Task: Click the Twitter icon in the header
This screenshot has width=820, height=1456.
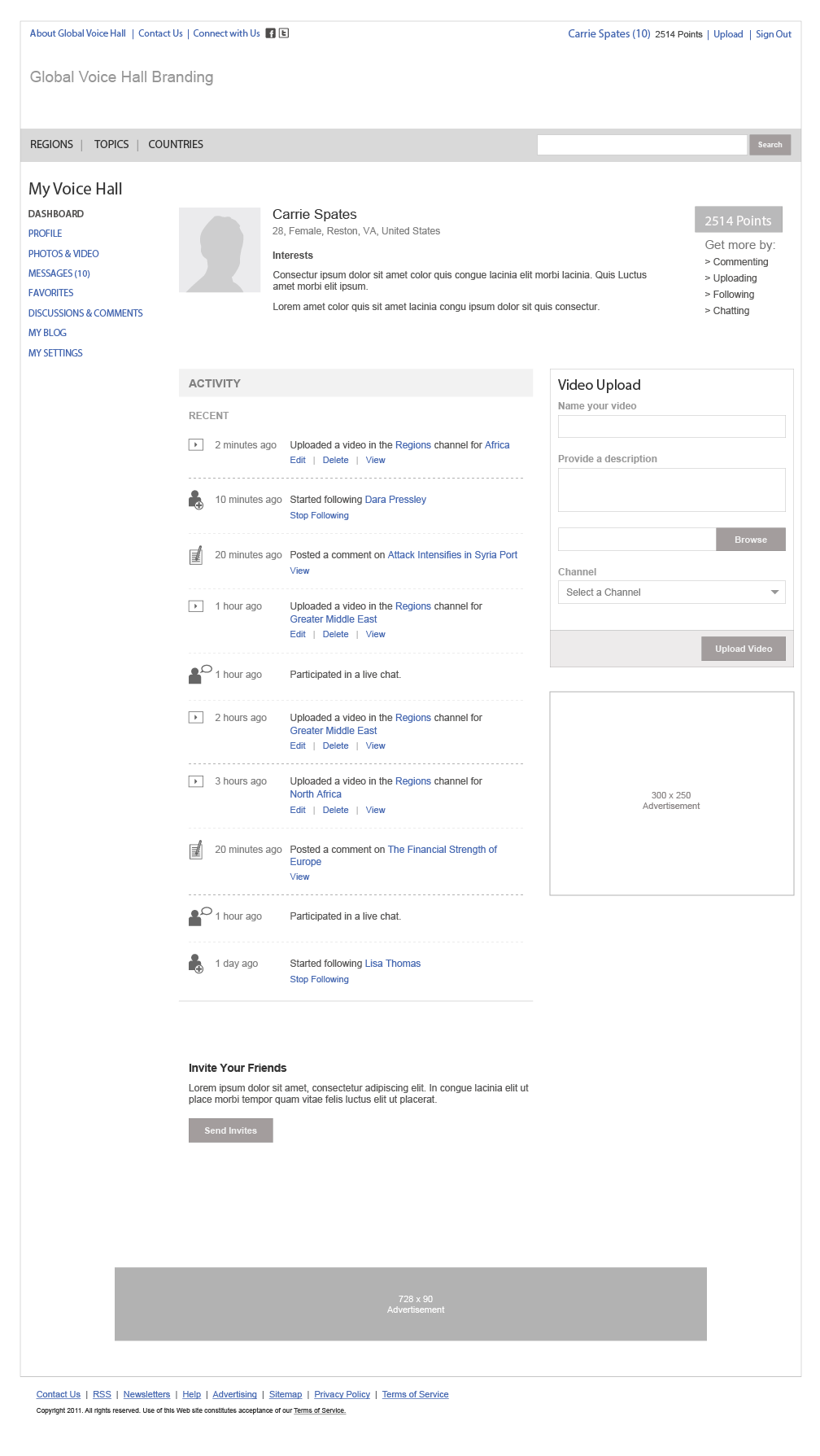Action: coord(284,33)
